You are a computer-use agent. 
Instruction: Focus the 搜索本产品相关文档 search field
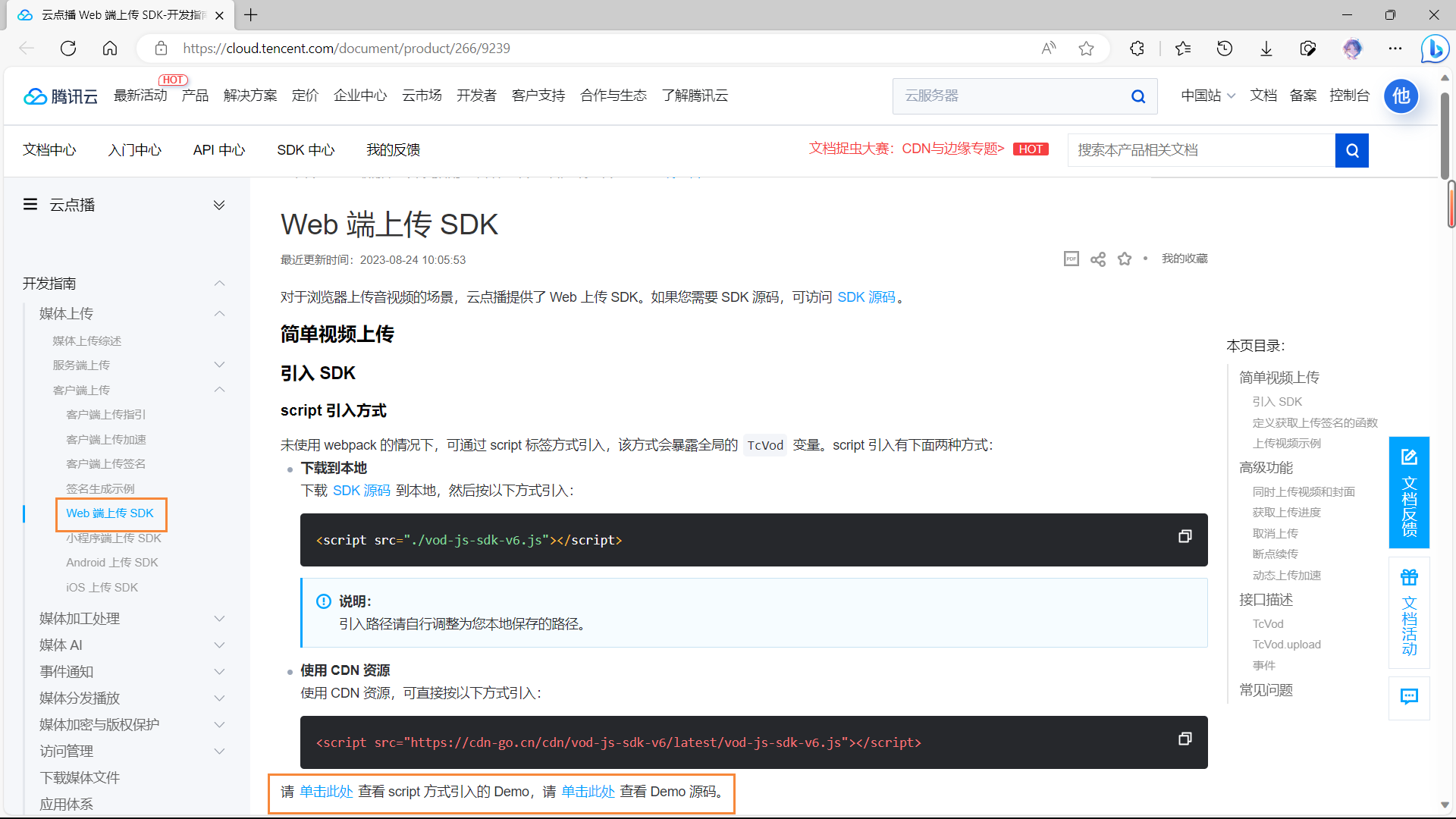click(1201, 150)
